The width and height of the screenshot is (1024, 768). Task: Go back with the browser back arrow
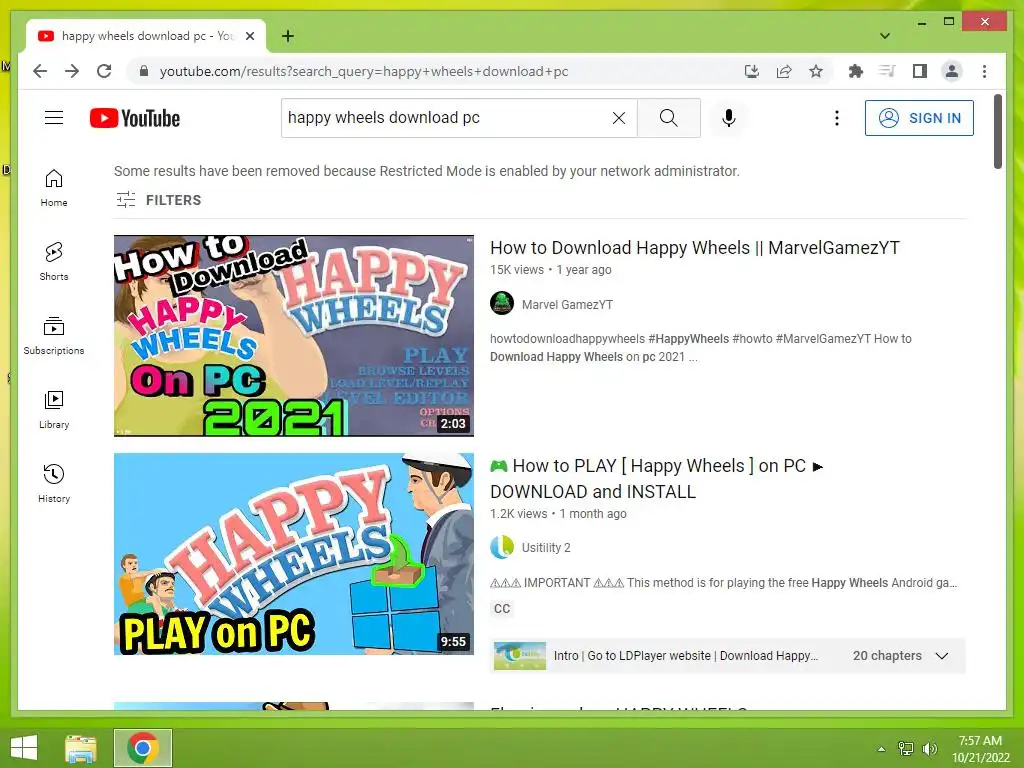click(40, 71)
